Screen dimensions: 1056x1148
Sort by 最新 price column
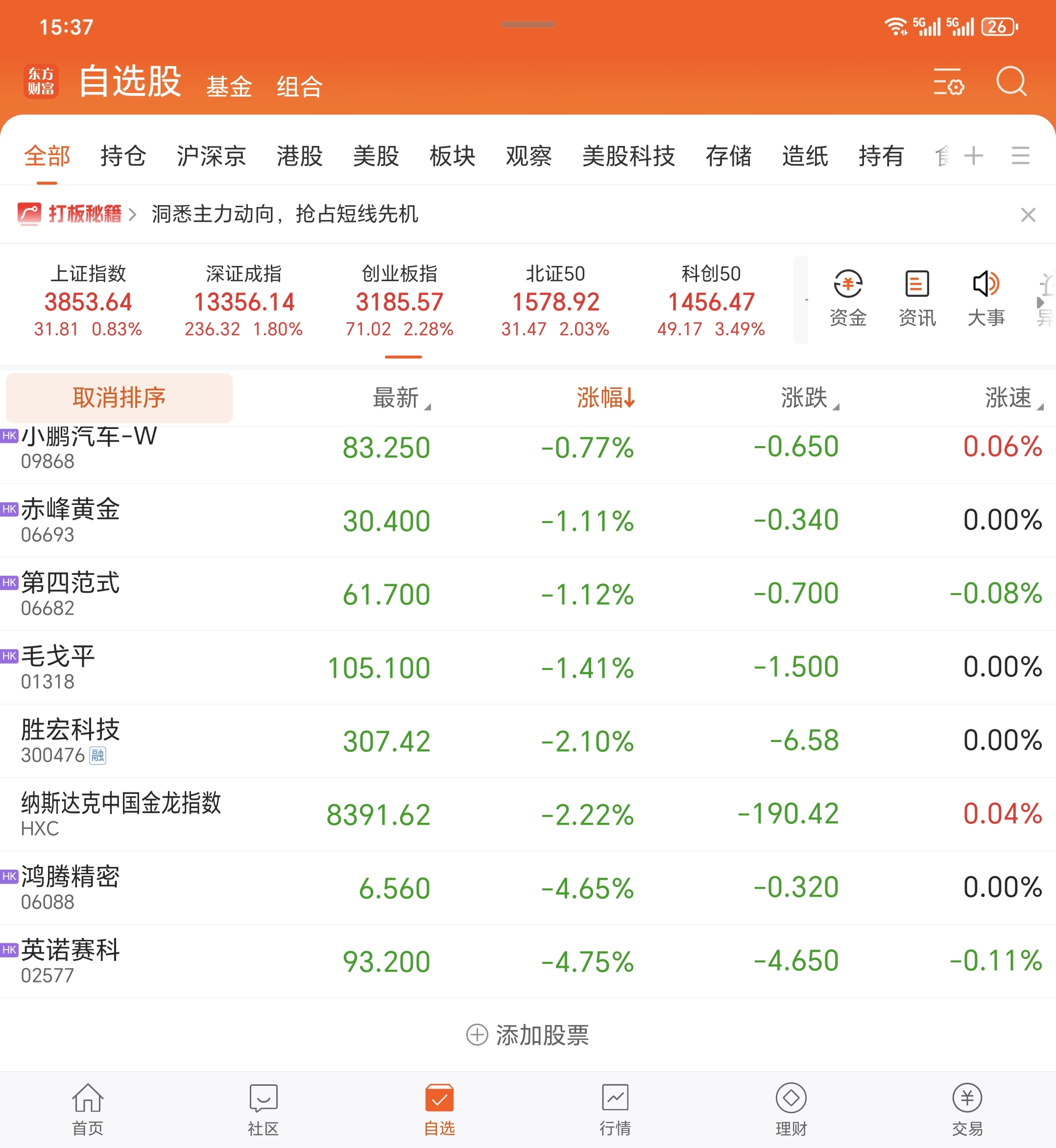(402, 398)
